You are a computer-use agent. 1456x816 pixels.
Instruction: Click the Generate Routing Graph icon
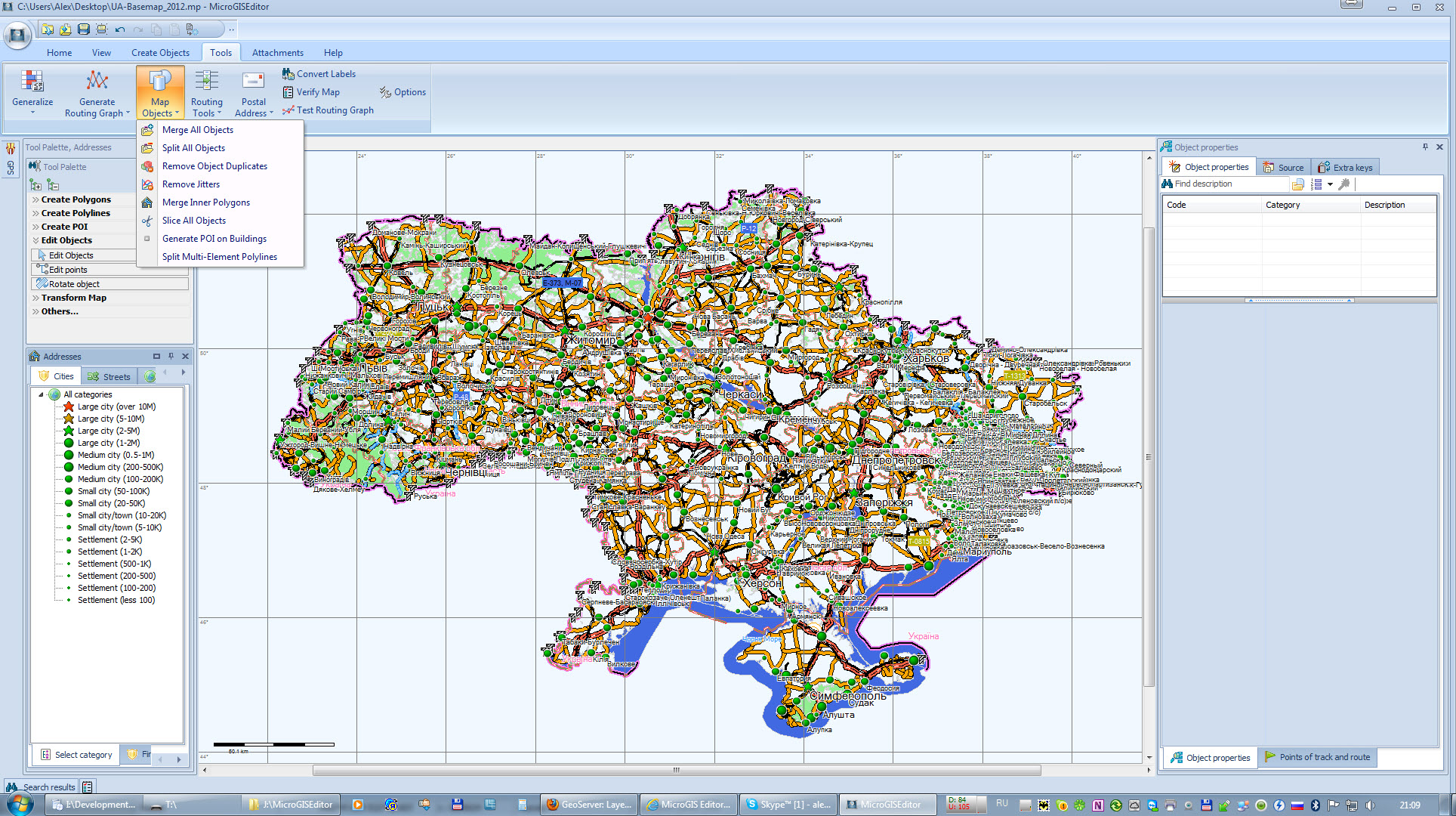tap(97, 81)
